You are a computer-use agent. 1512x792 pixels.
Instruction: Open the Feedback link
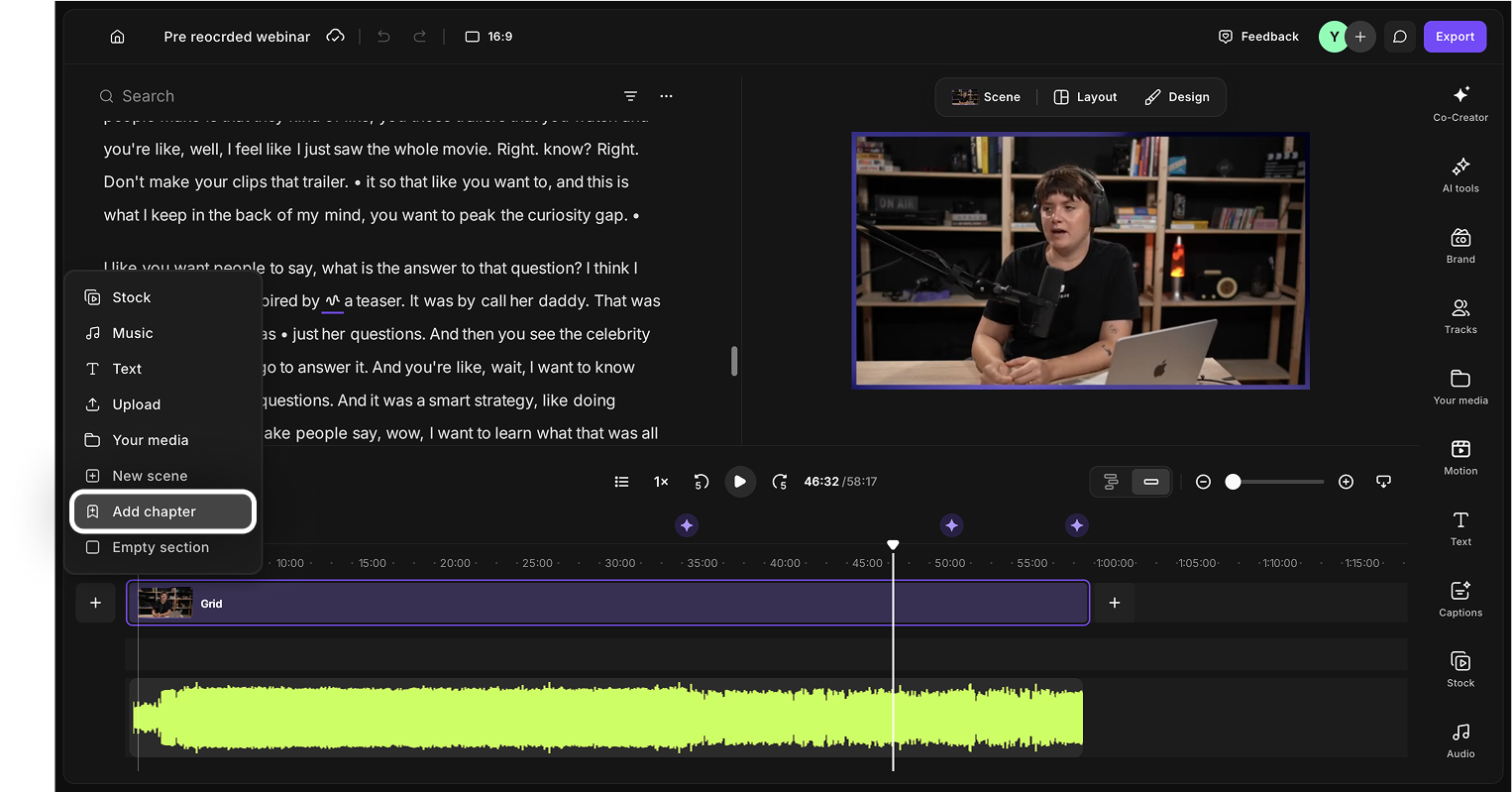point(1258,37)
